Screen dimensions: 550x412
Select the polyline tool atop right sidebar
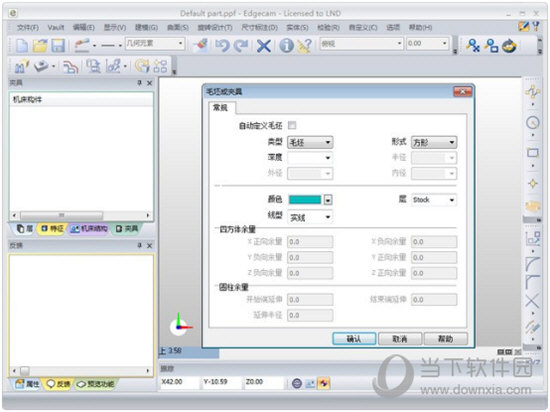pyautogui.click(x=533, y=92)
